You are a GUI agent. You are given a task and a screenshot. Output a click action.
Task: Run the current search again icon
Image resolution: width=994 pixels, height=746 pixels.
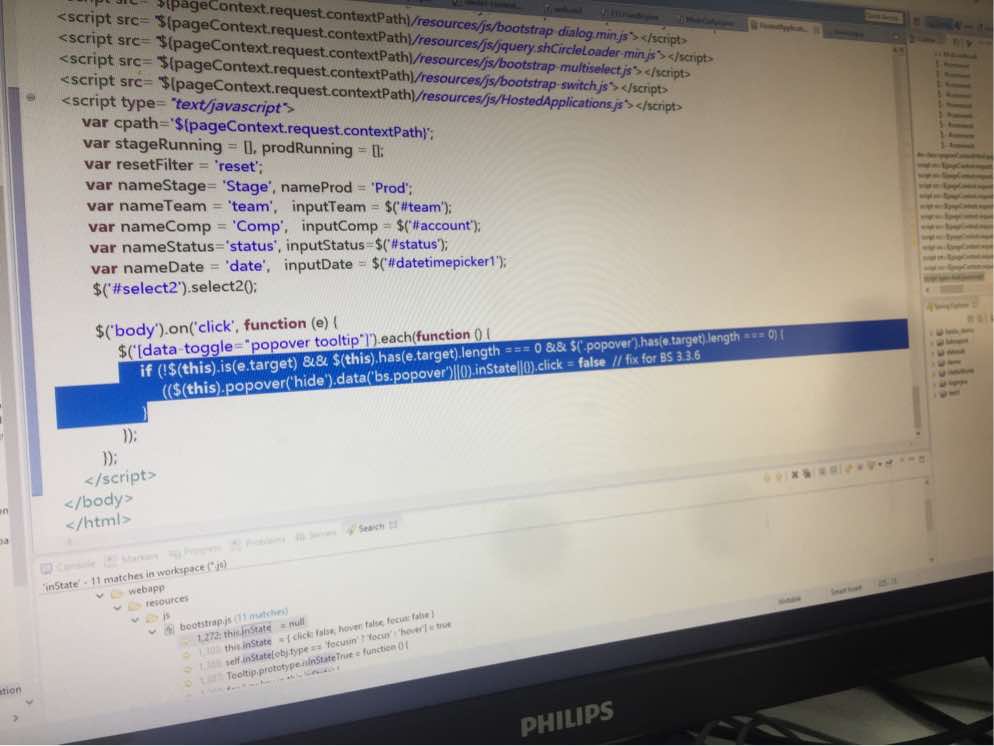(x=850, y=467)
